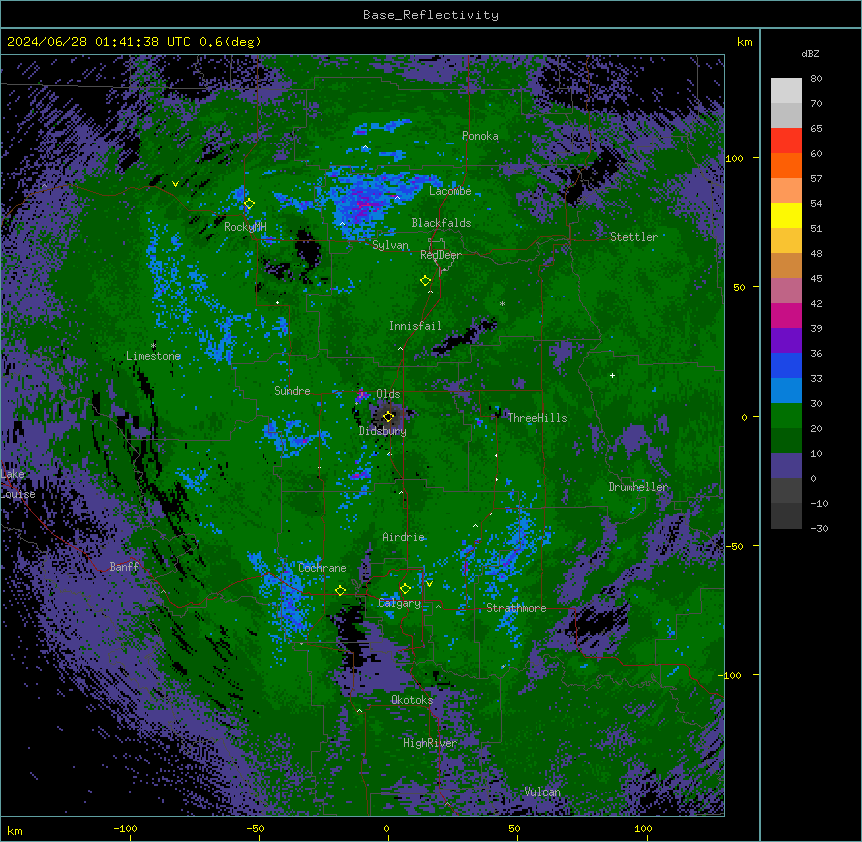Click the Calgary city label
The height and width of the screenshot is (842, 862).
[400, 603]
